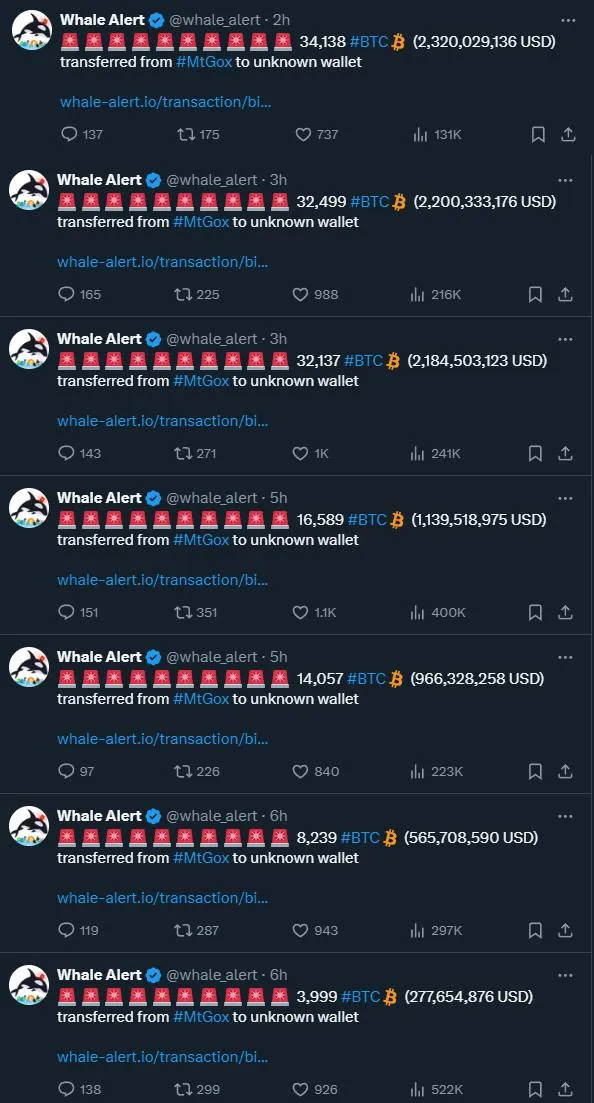This screenshot has height=1103, width=594.
Task: Like the 3,999 BTC transfer tweet
Action: [x=315, y=1089]
